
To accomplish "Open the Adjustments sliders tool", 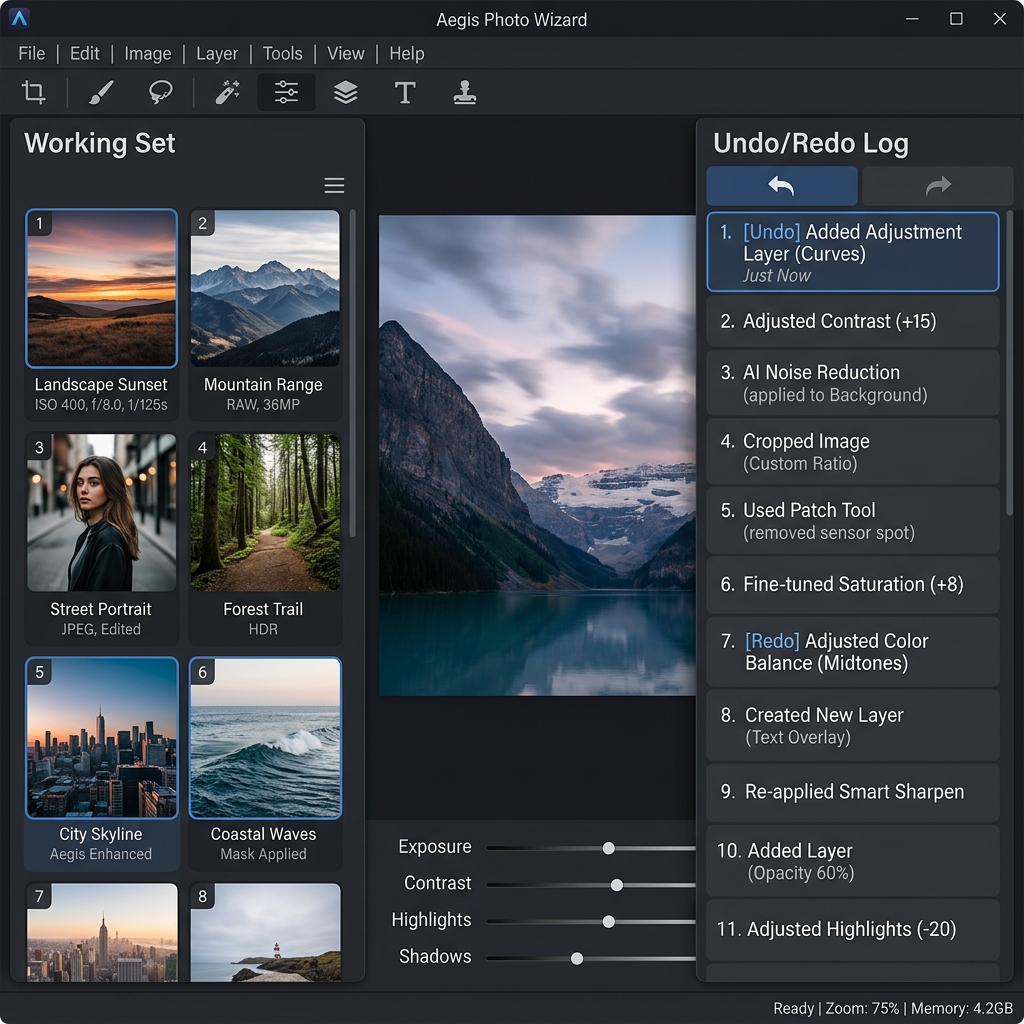I will (x=286, y=93).
